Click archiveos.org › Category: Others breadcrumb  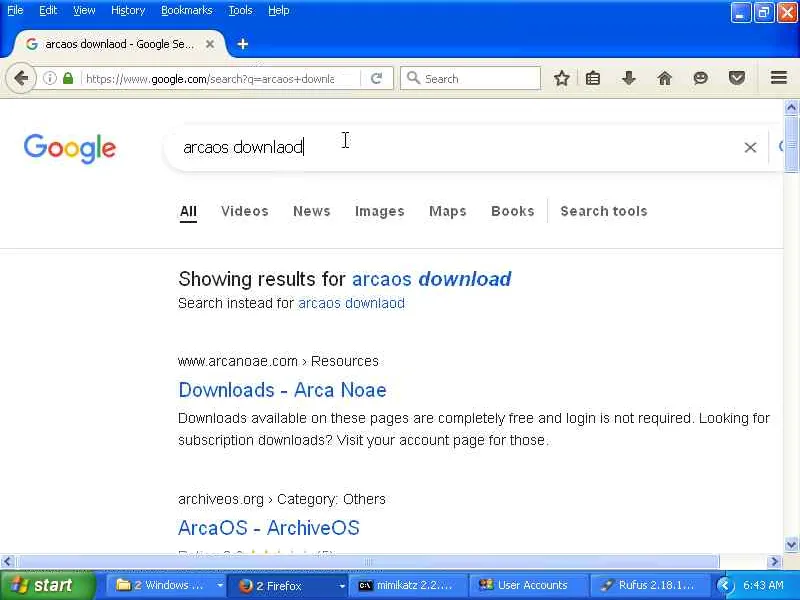[x=282, y=499]
